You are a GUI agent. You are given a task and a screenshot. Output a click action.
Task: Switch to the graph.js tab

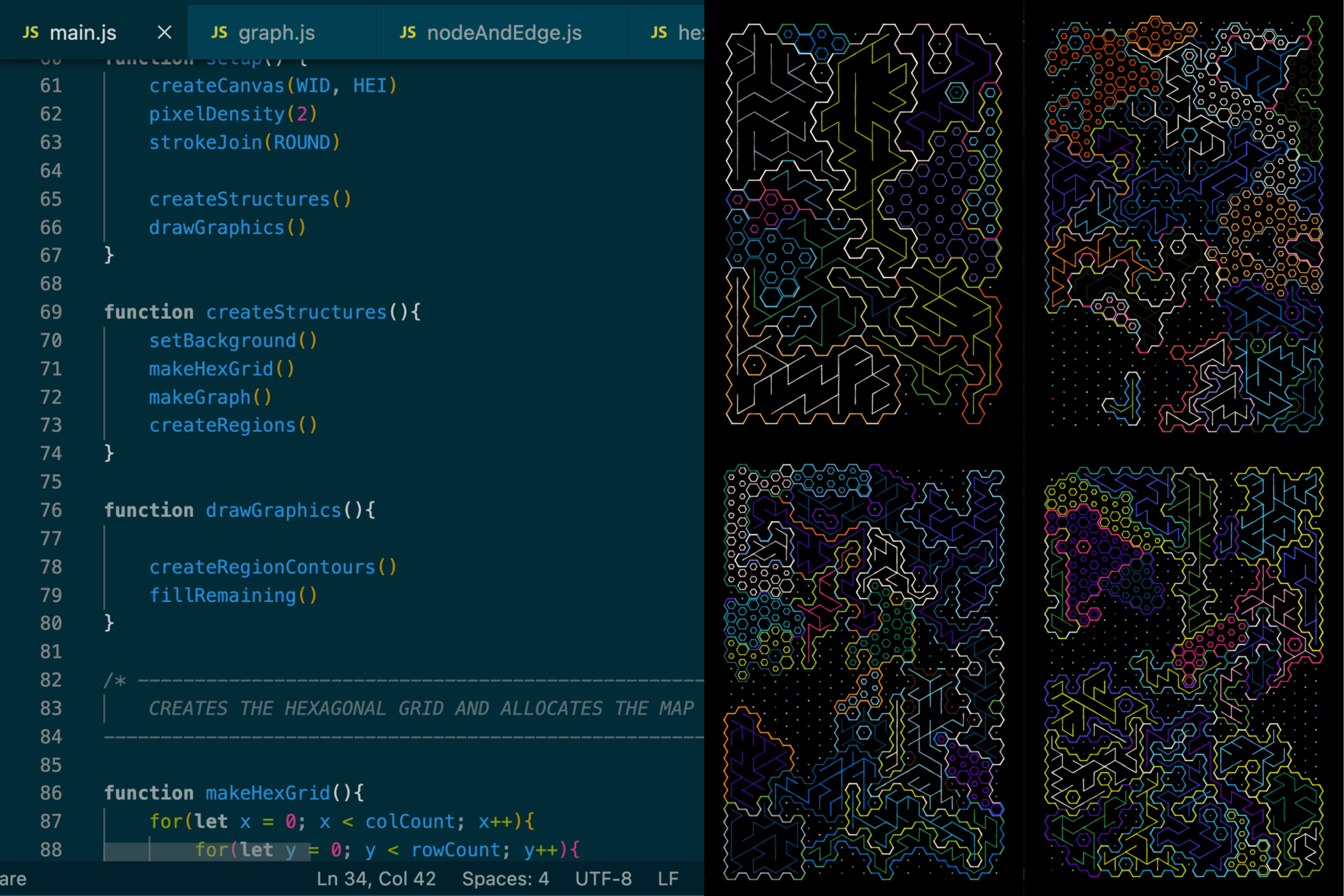pyautogui.click(x=276, y=33)
